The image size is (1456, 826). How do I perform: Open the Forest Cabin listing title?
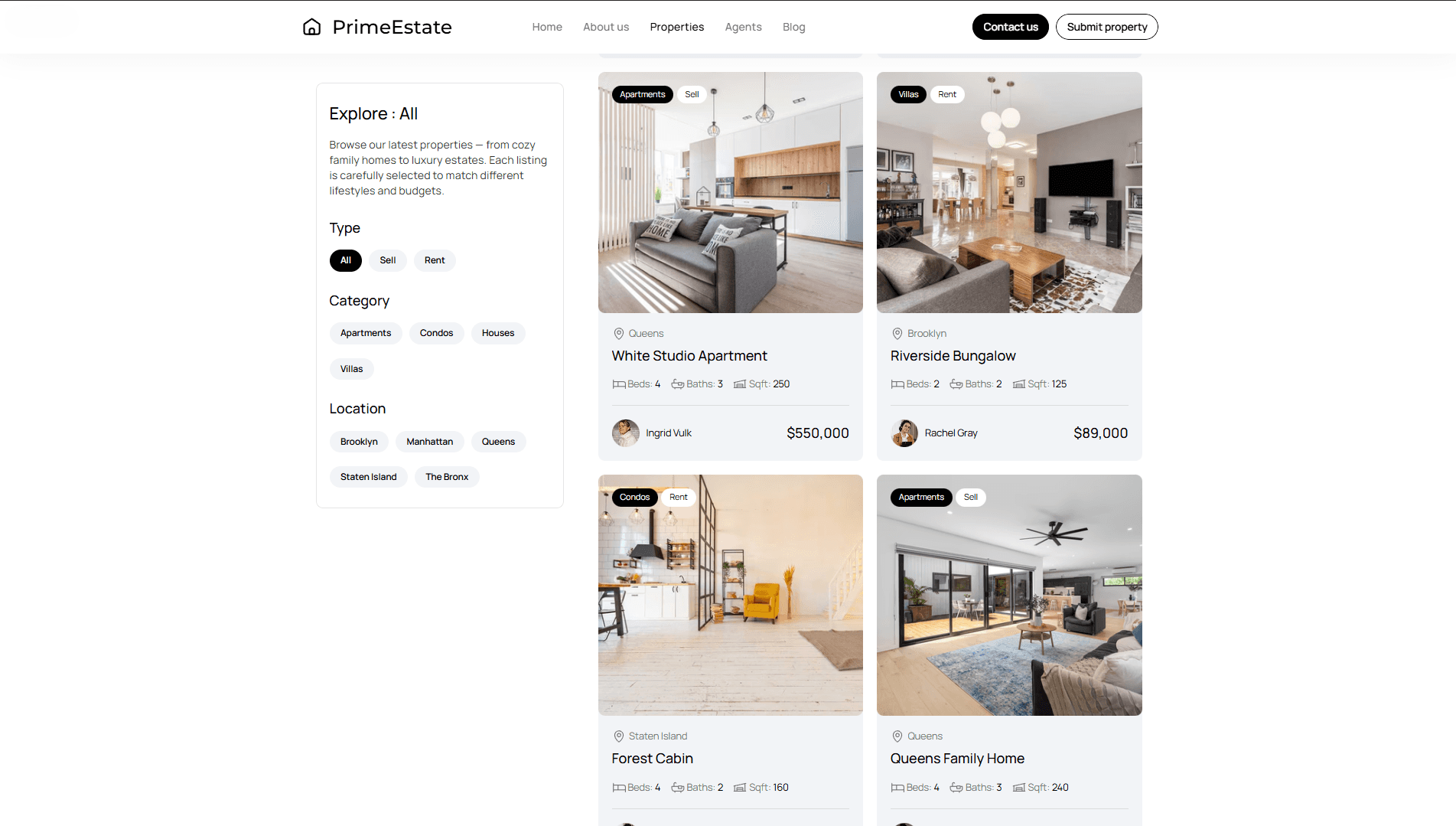(x=652, y=759)
